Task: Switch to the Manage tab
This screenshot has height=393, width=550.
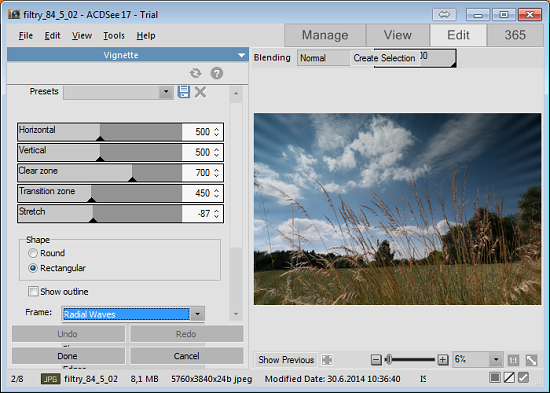Action: tap(325, 35)
